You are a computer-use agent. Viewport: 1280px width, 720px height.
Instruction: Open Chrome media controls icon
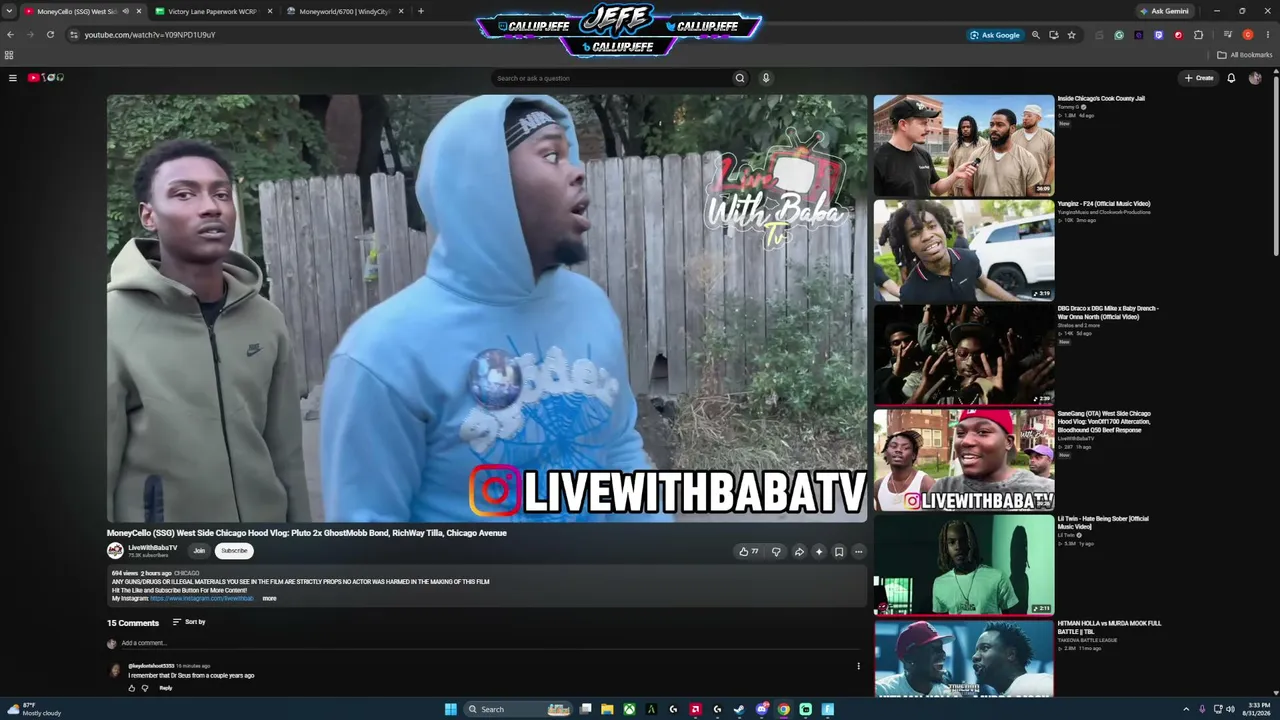pos(1228,35)
